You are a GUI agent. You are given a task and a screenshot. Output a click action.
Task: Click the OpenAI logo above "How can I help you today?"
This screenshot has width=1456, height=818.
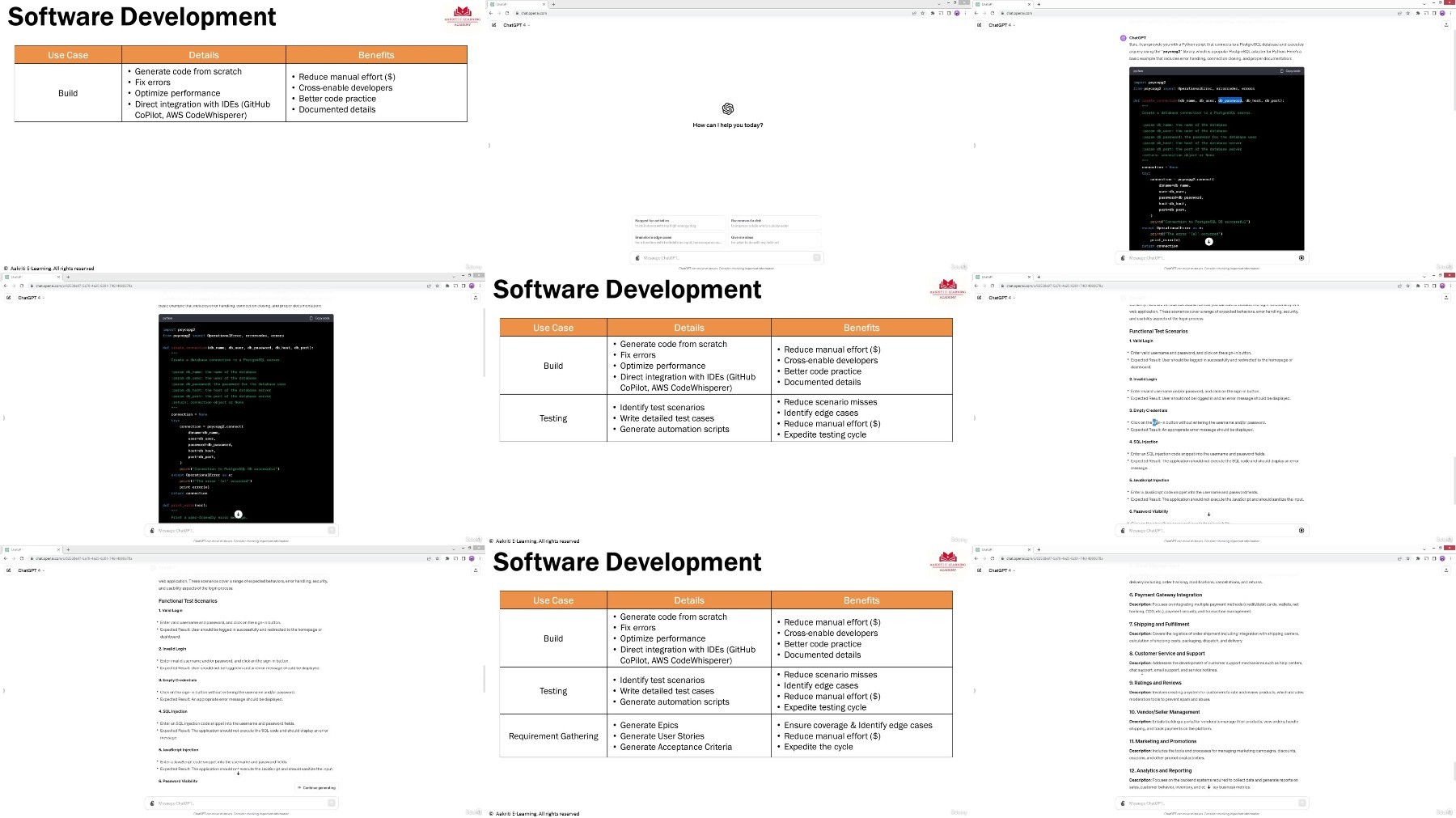pos(727,108)
